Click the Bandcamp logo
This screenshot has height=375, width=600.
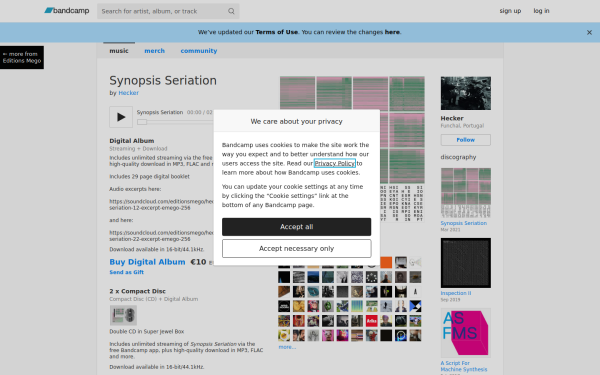67,11
